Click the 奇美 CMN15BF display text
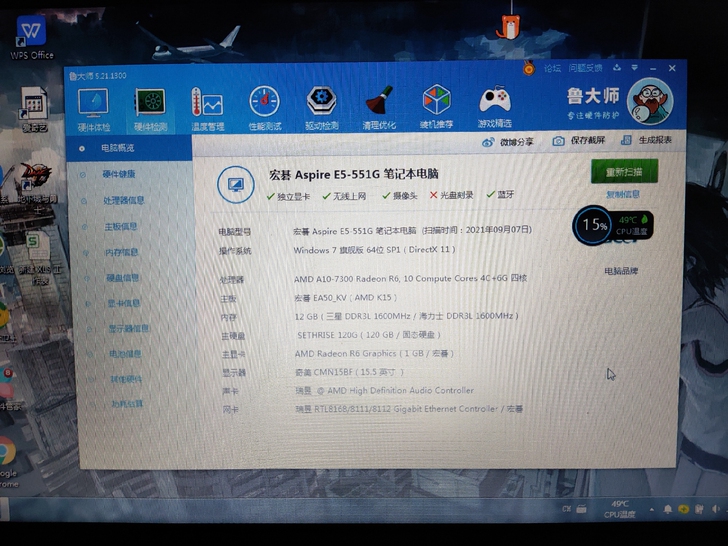728x546 pixels. [350, 372]
